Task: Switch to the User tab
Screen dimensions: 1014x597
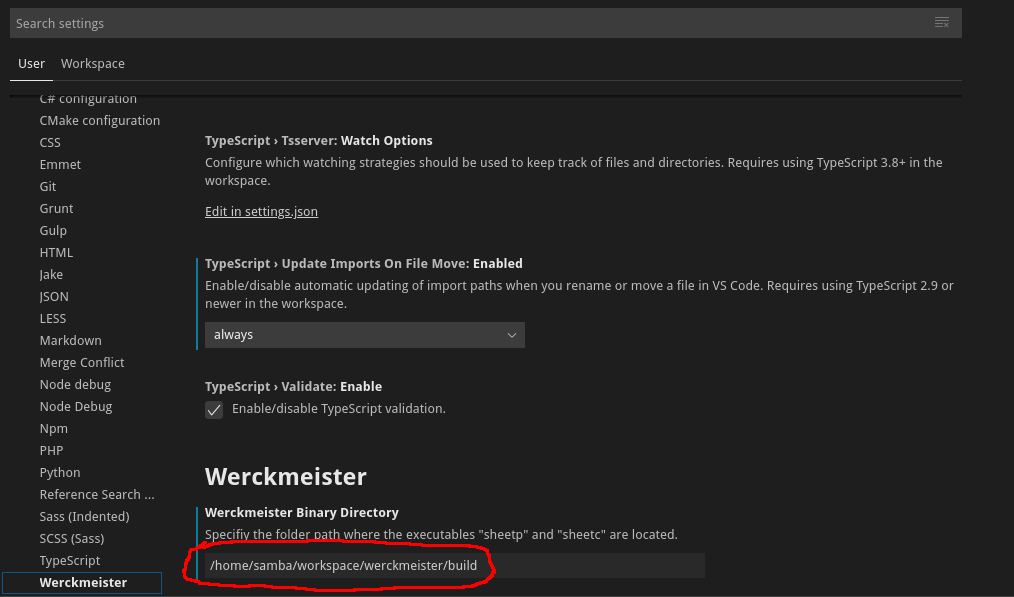Action: (x=31, y=63)
